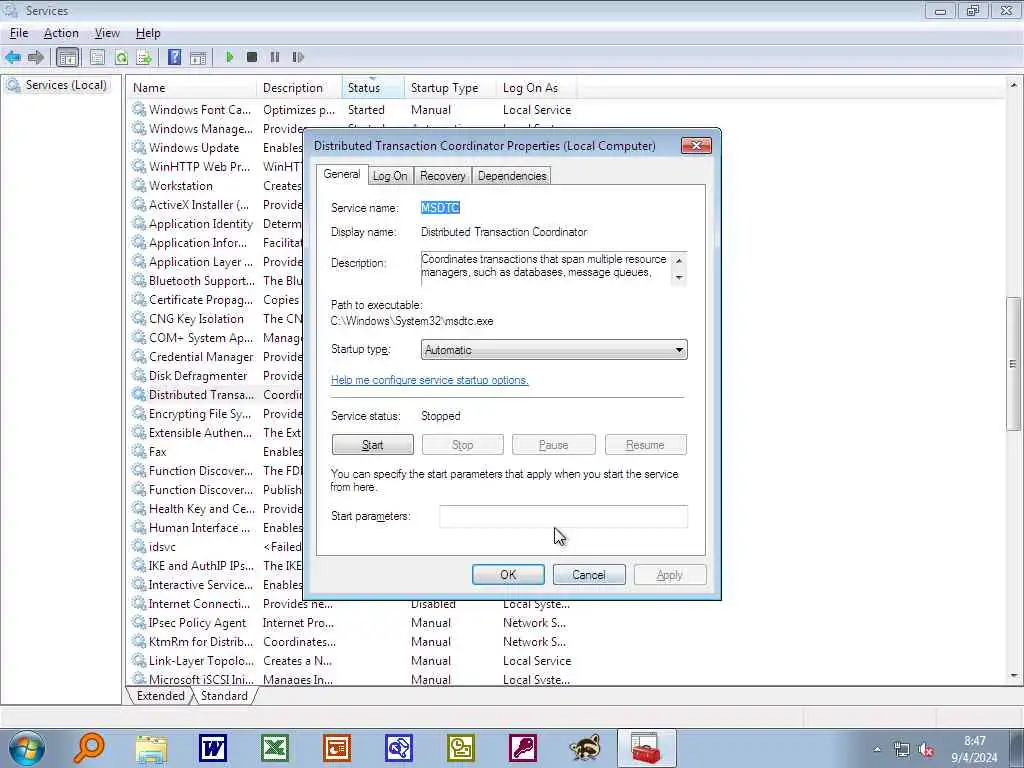The width and height of the screenshot is (1024, 768).
Task: Switch to the Recovery tab
Action: 443,176
